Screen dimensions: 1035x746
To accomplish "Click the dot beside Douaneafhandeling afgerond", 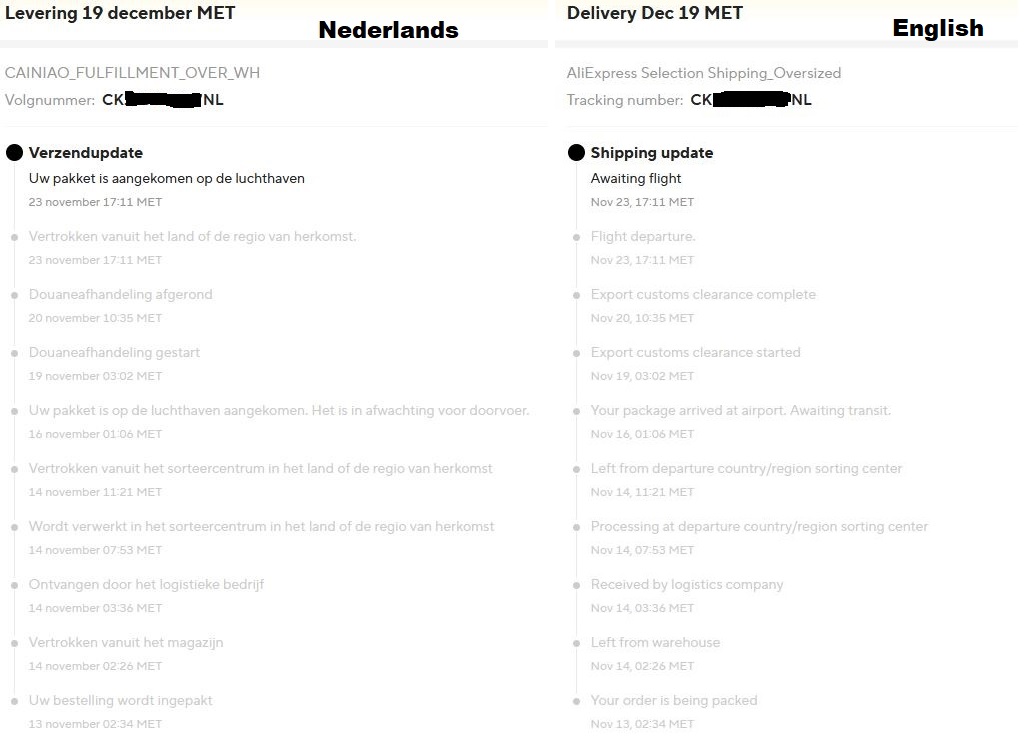I will click(x=15, y=295).
